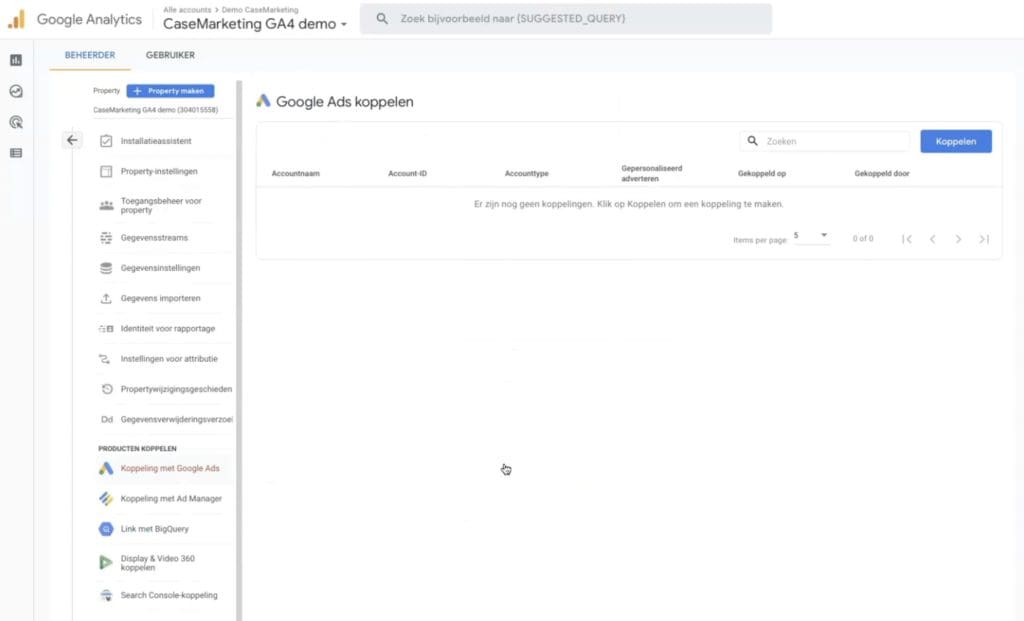Click the Alle accounts breadcrumb link
This screenshot has width=1024, height=621.
pos(187,10)
